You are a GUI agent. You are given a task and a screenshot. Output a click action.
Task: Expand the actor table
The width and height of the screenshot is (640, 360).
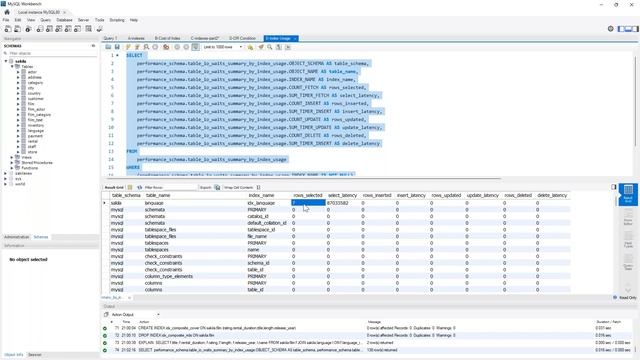(x=18, y=72)
